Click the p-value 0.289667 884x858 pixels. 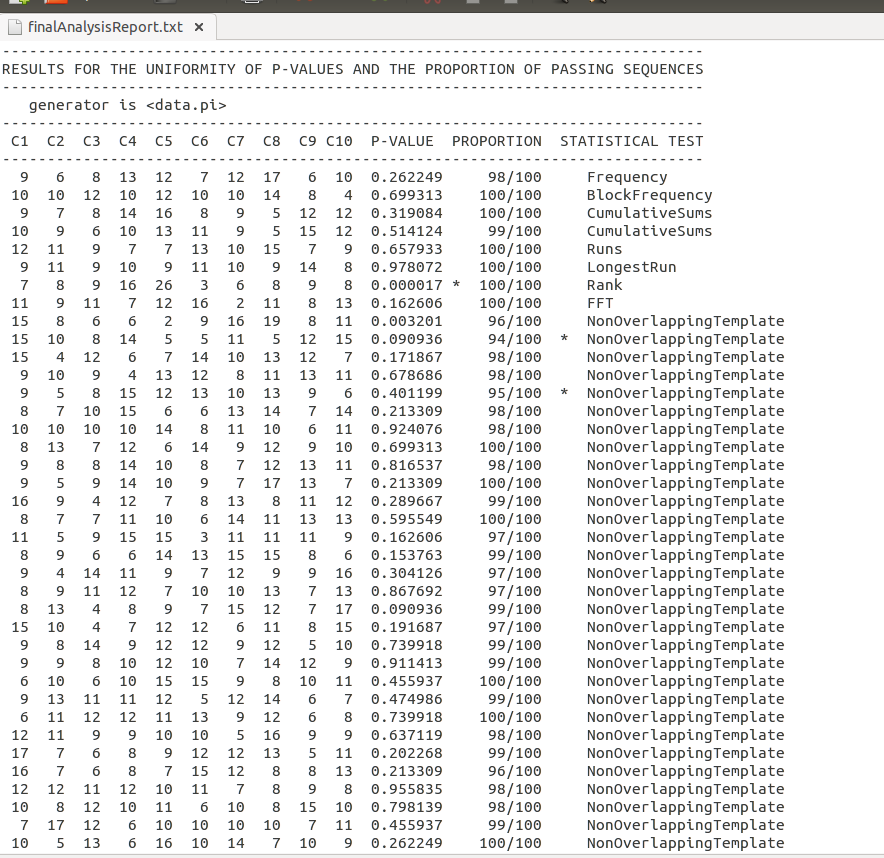point(406,501)
